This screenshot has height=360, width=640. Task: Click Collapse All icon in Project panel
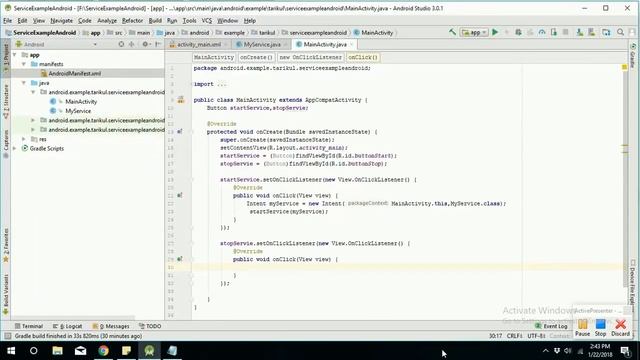[x=131, y=44]
